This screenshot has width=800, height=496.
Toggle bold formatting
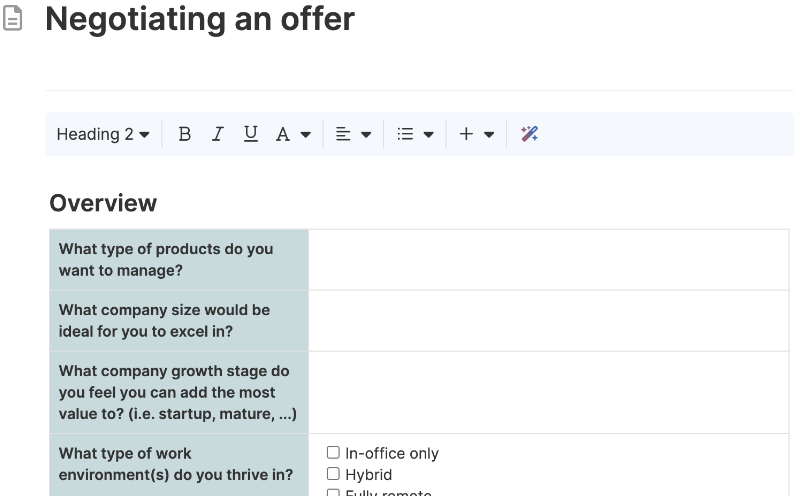[x=184, y=134]
